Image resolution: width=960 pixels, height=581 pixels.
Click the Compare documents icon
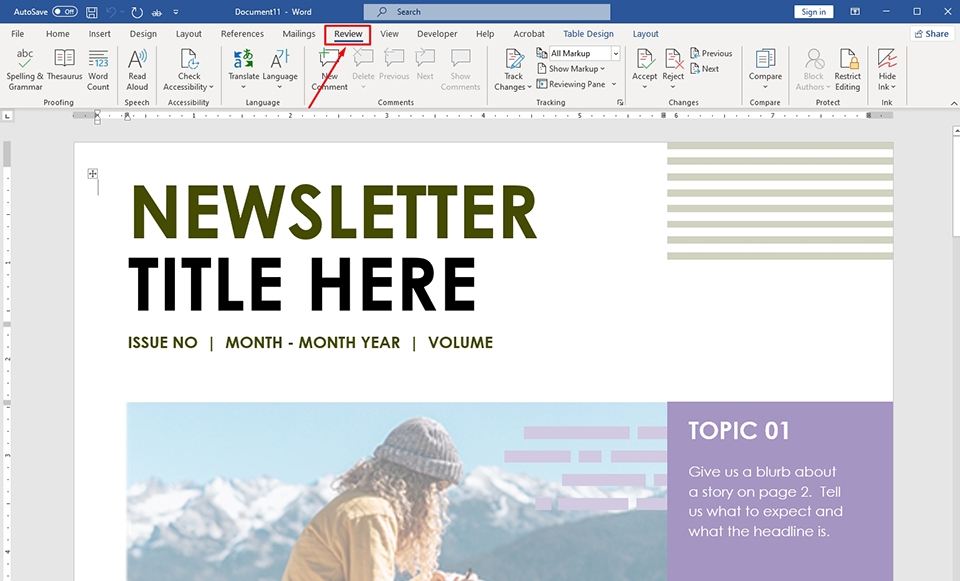click(765, 59)
